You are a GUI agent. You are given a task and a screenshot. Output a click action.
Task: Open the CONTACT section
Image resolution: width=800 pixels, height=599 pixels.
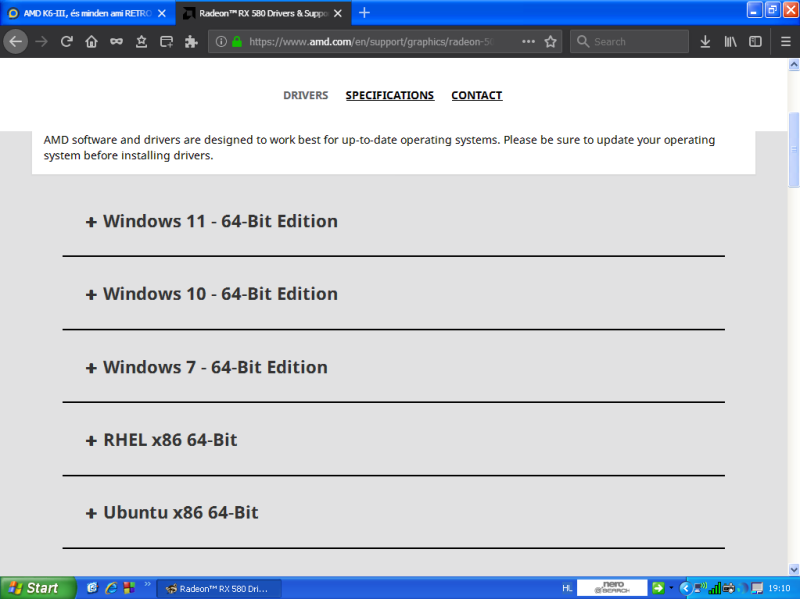[477, 95]
